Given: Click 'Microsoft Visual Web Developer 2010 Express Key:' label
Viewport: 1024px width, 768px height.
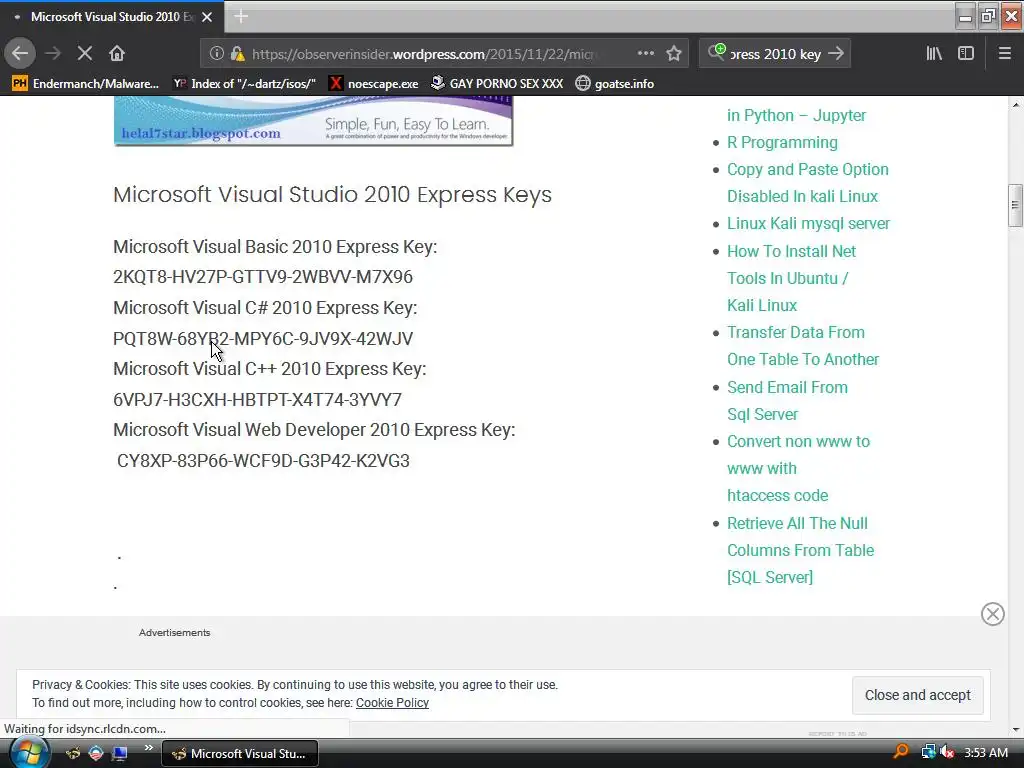Looking at the screenshot, I should pyautogui.click(x=314, y=430).
